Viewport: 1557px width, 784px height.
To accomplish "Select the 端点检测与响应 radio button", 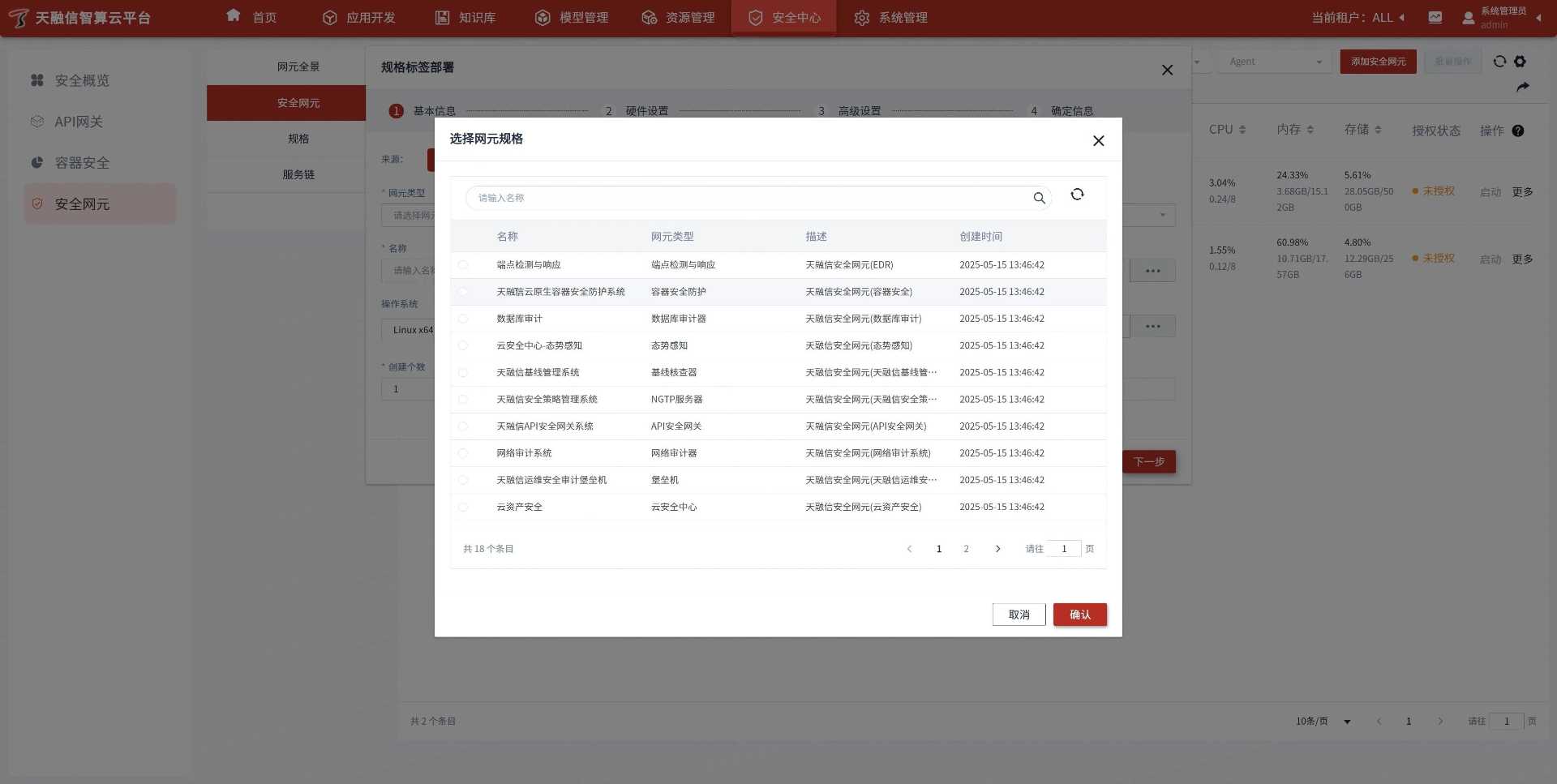I will point(463,265).
